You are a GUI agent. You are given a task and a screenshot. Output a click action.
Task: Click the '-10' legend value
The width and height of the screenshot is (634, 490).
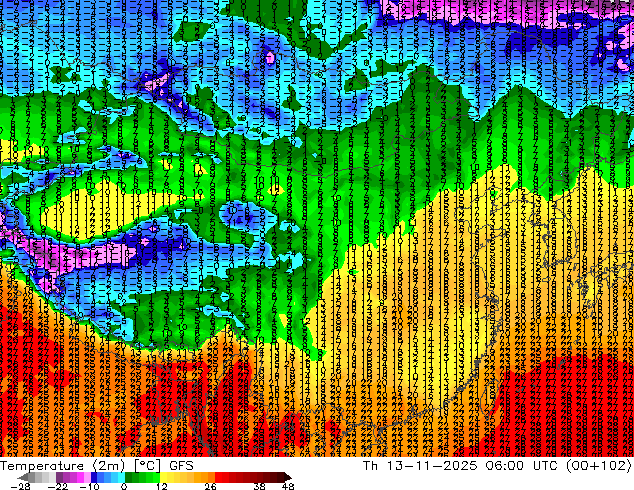[89, 486]
